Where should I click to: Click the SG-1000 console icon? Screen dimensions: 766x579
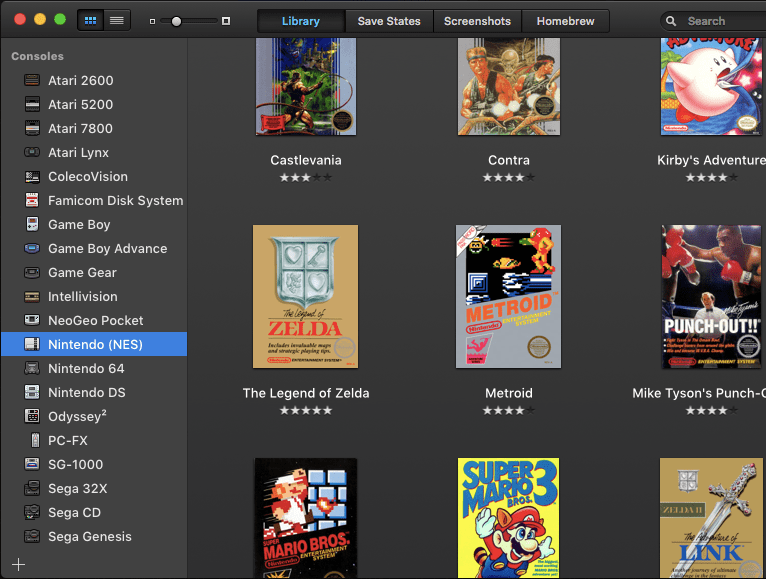coord(32,464)
